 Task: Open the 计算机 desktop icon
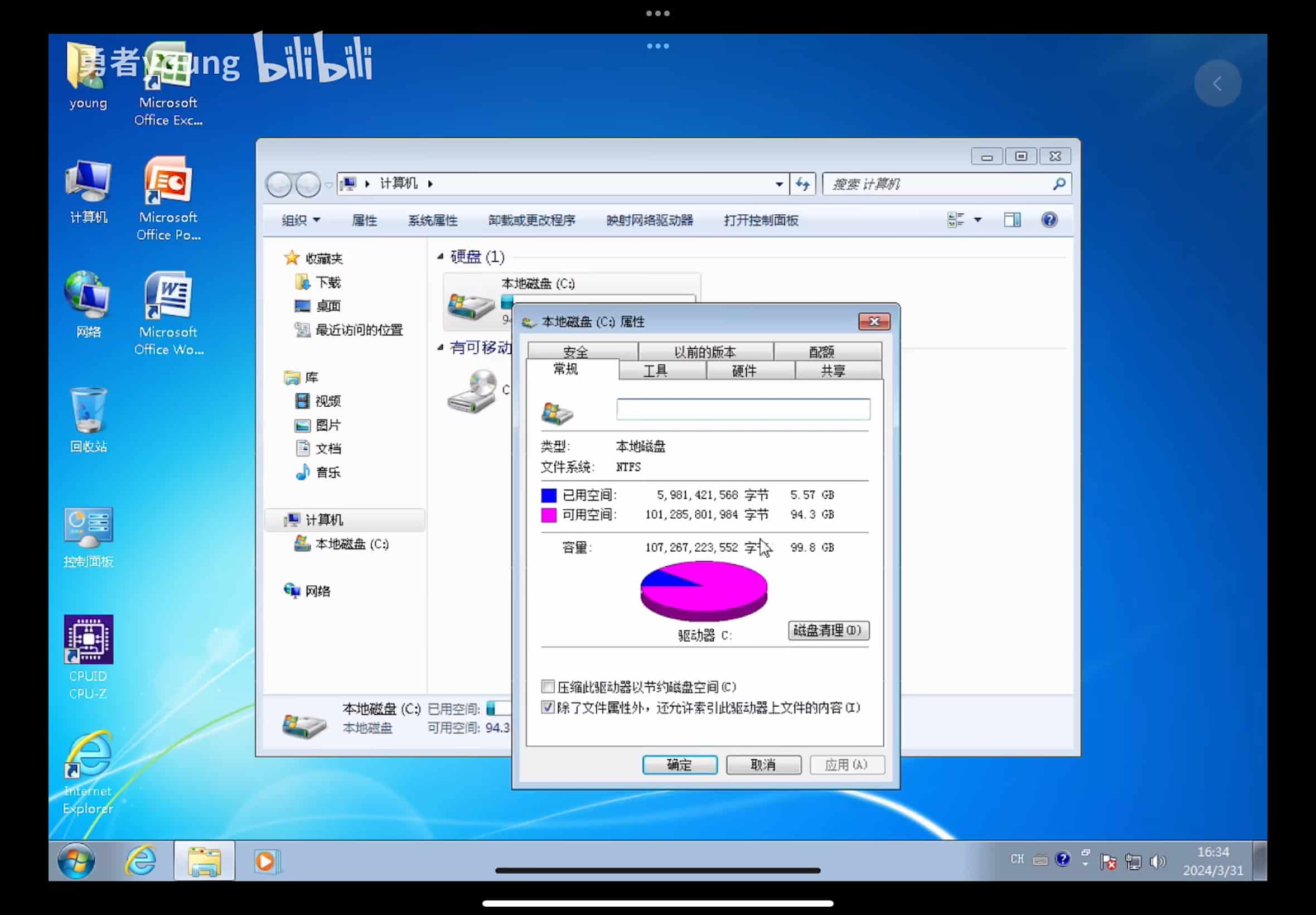(x=88, y=192)
